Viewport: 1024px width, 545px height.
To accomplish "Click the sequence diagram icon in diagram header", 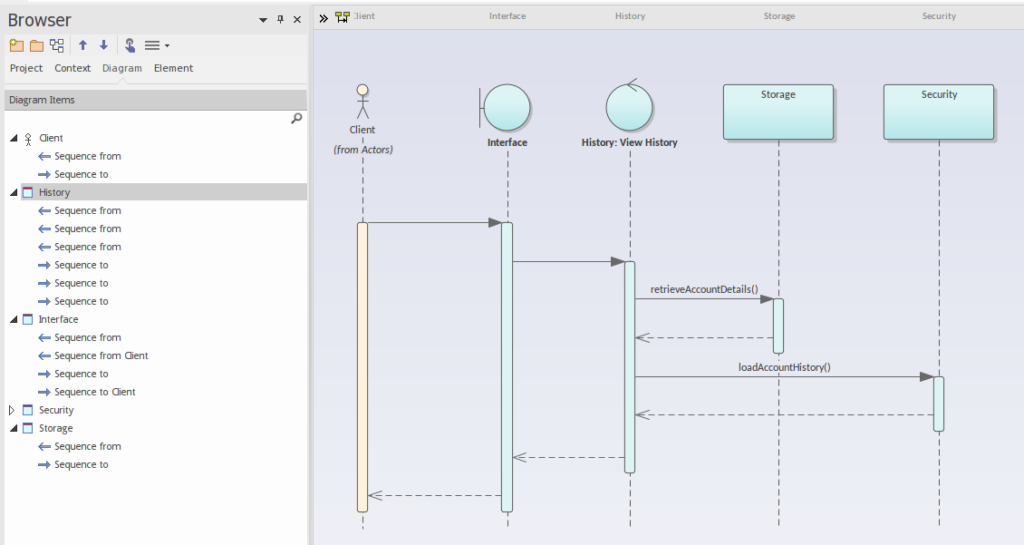I will pos(343,17).
